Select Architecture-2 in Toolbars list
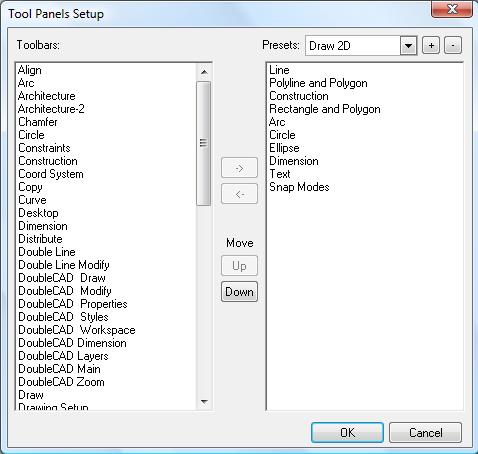Screen dimensions: 478x454 pyautogui.click(x=51, y=109)
